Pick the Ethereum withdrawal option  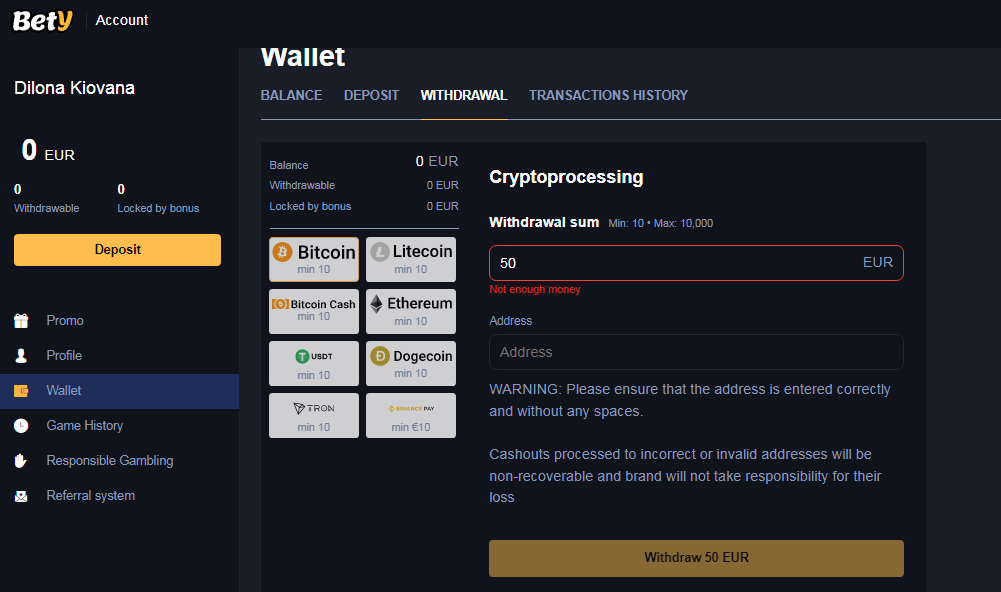coord(410,311)
